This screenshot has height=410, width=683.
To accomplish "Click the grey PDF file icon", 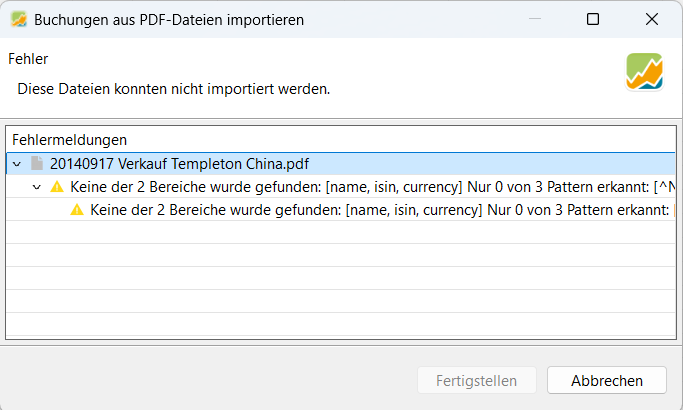I will click(x=37, y=164).
